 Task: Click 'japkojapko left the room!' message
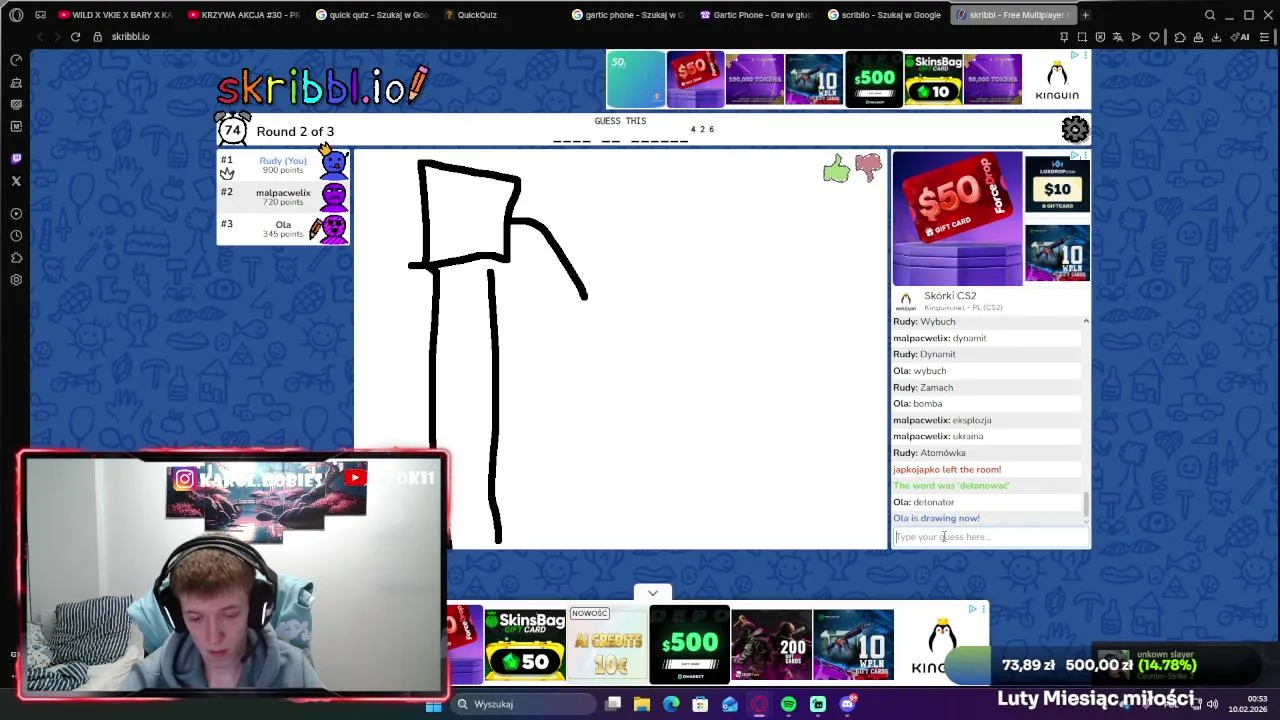(947, 469)
